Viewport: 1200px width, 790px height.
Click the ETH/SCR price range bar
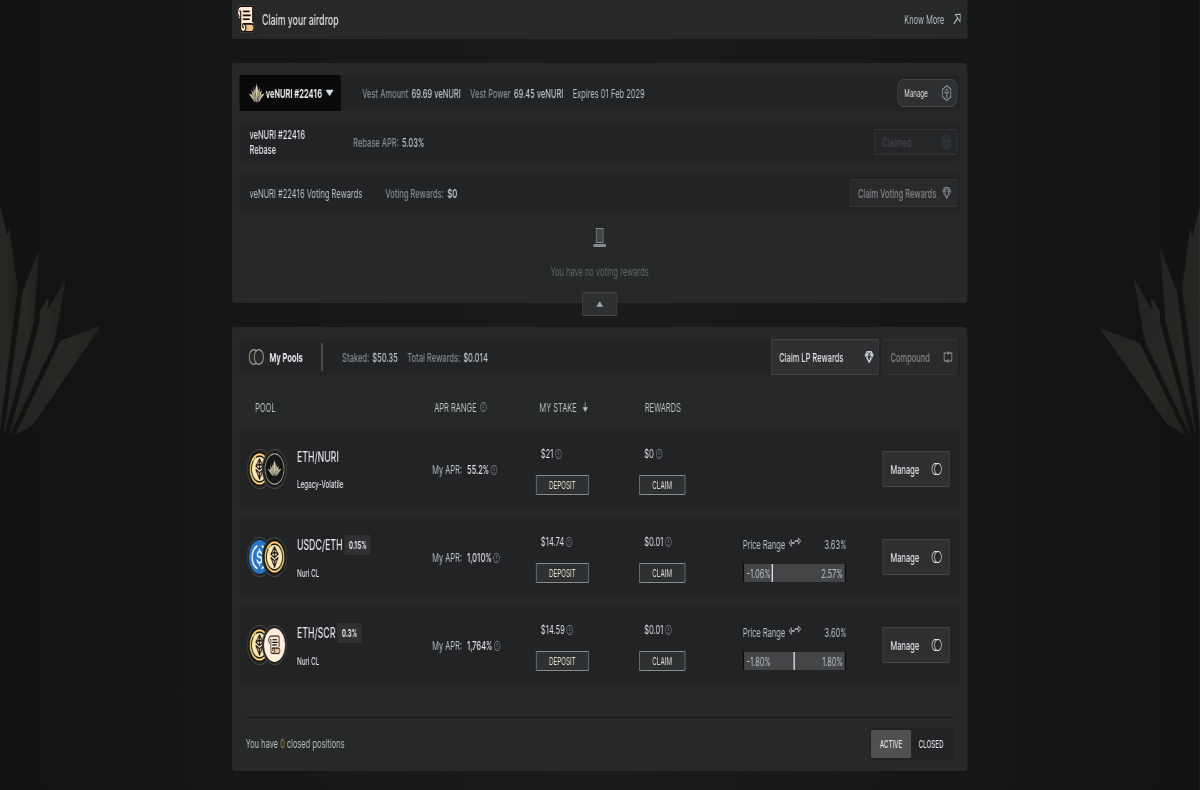(x=795, y=661)
